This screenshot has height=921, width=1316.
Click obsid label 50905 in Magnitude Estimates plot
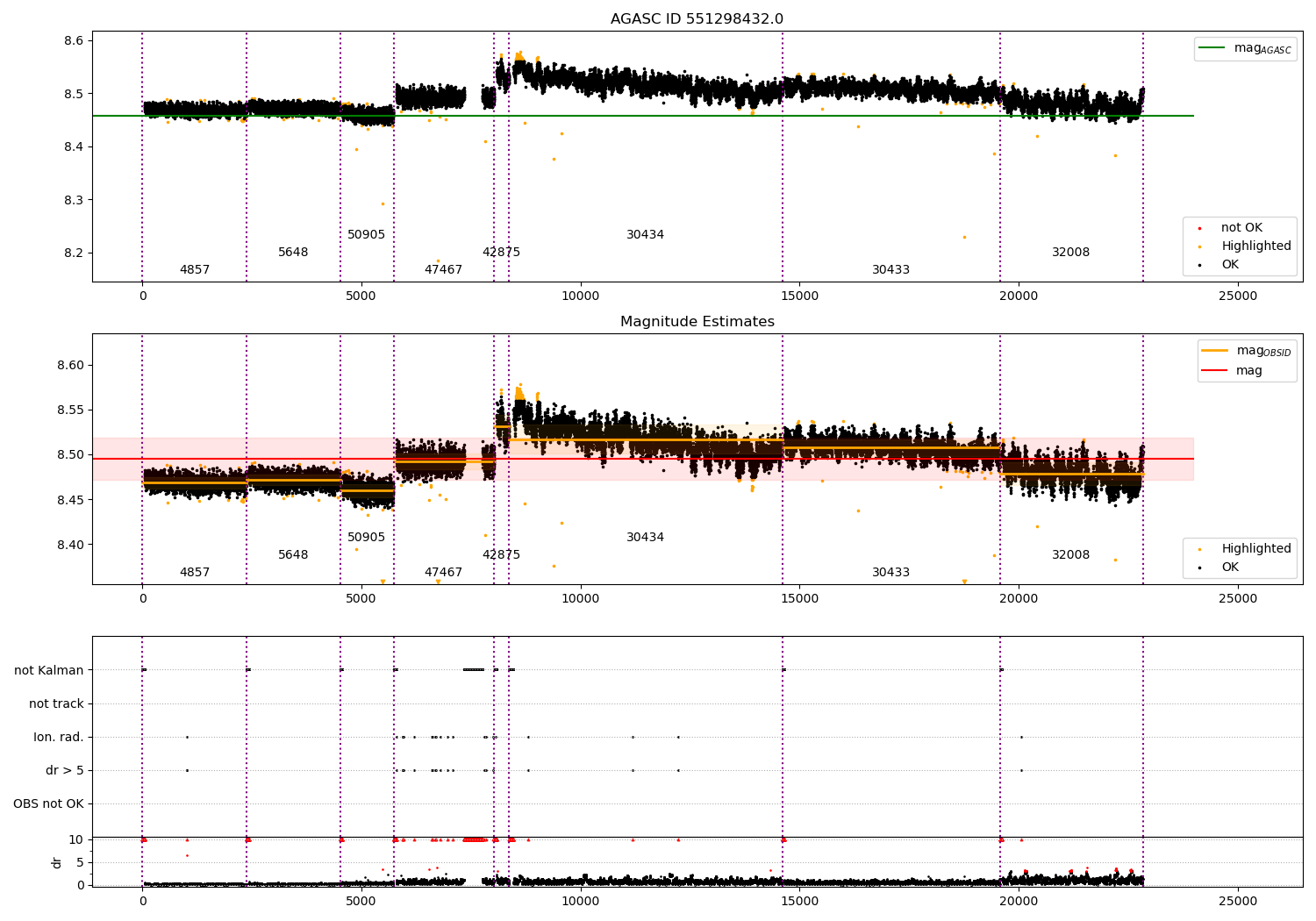366,538
